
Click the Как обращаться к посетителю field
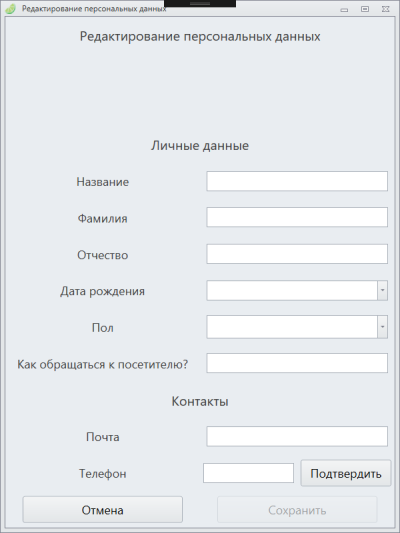(x=297, y=363)
